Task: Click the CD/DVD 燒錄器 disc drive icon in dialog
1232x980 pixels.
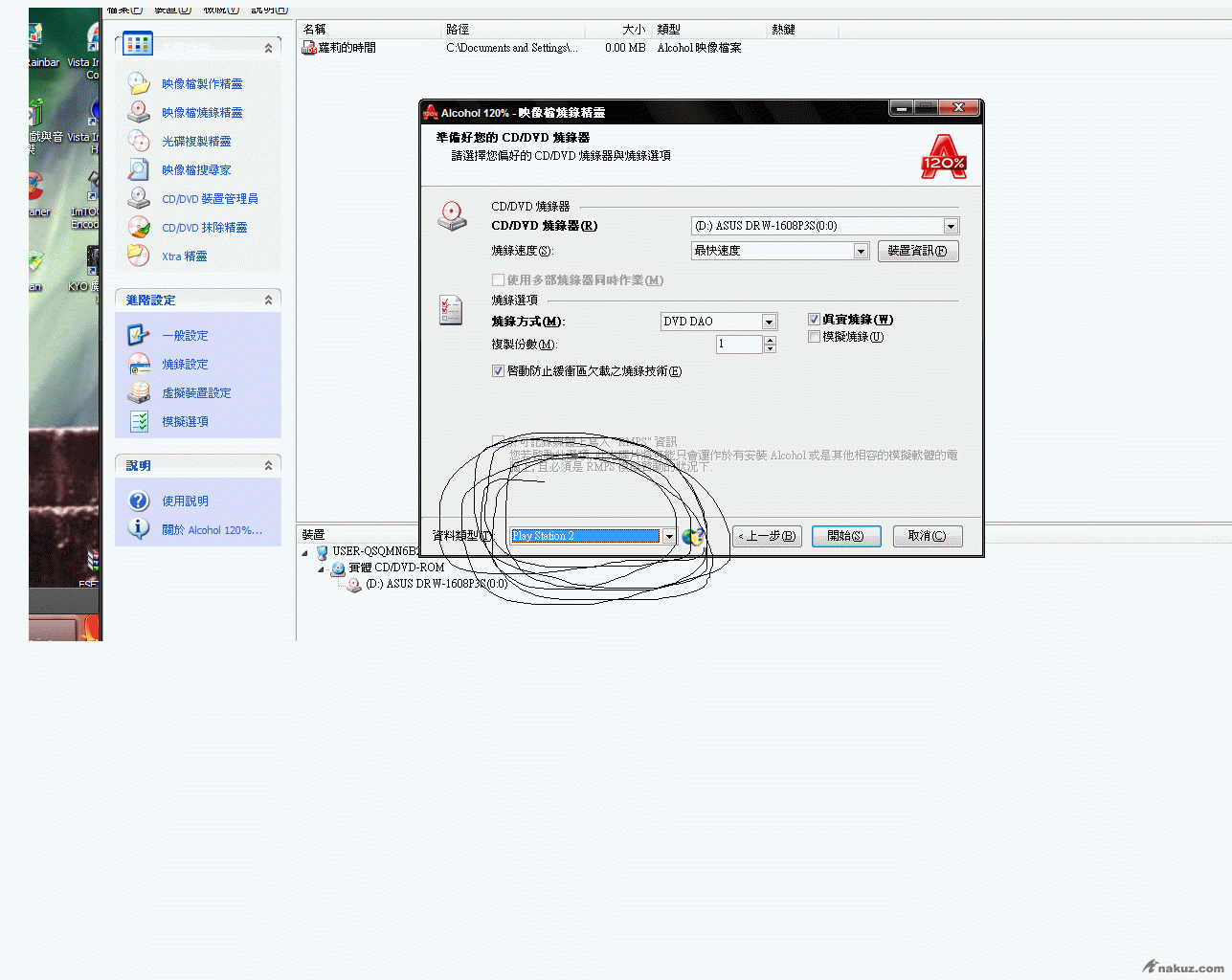Action: pos(452,216)
